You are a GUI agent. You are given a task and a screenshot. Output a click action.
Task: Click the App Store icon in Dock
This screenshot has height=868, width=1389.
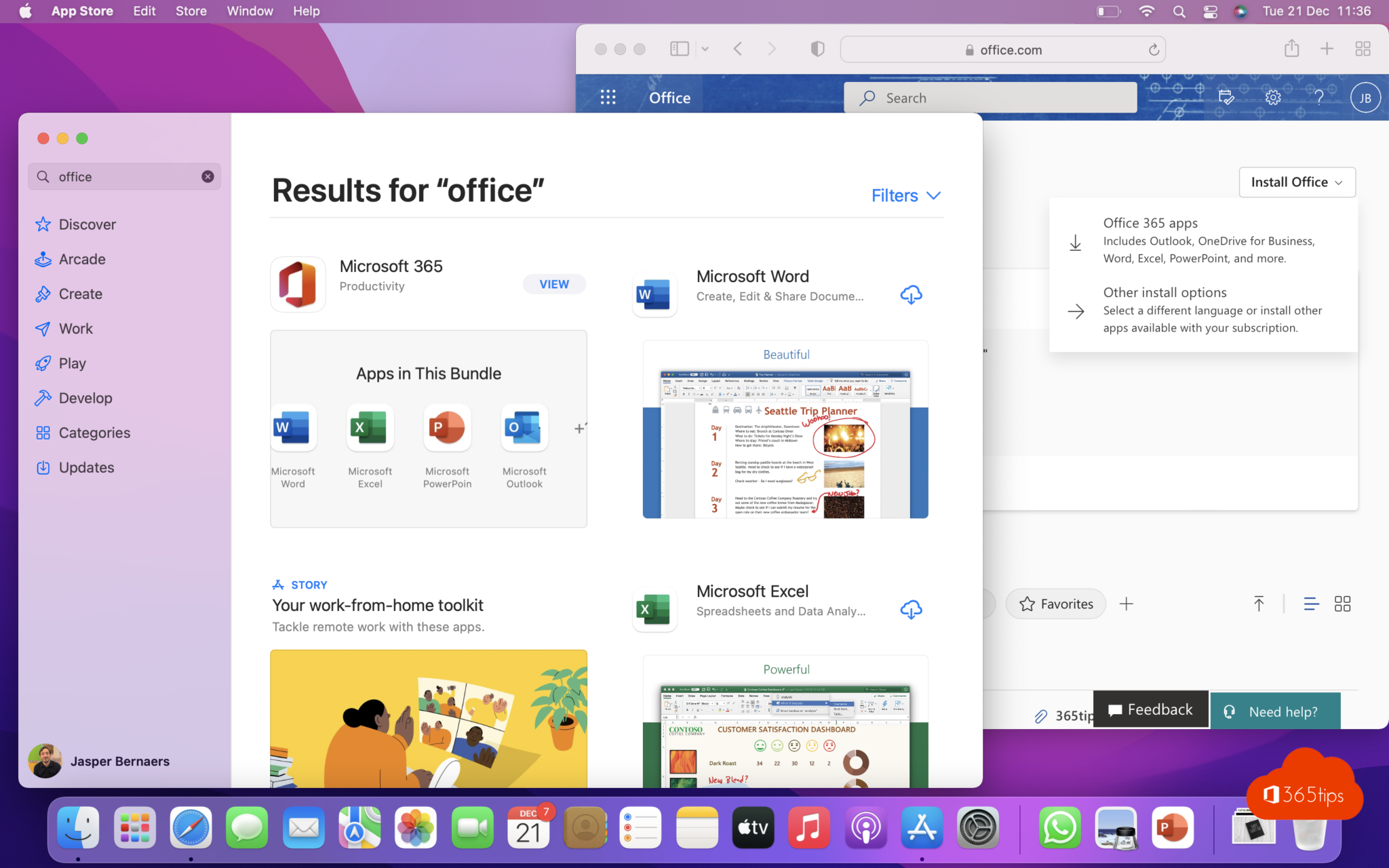pos(921,829)
